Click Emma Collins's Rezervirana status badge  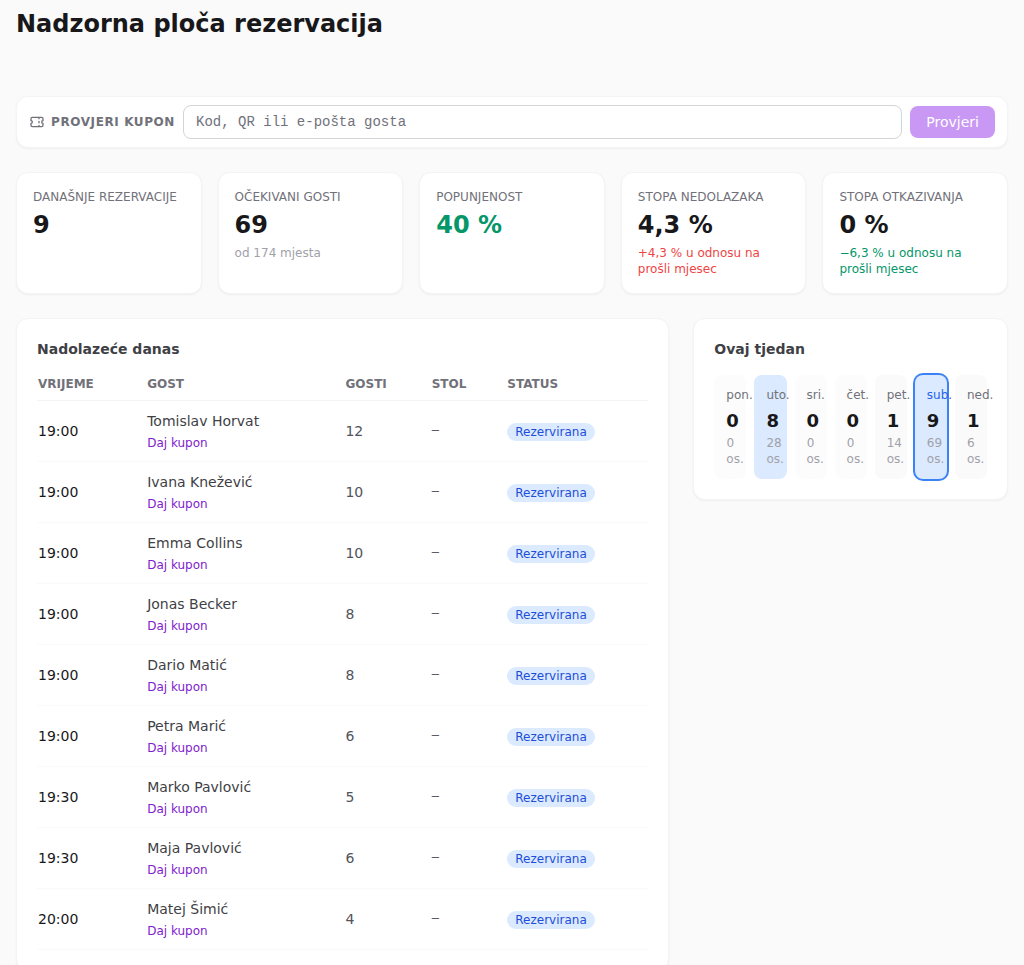551,554
